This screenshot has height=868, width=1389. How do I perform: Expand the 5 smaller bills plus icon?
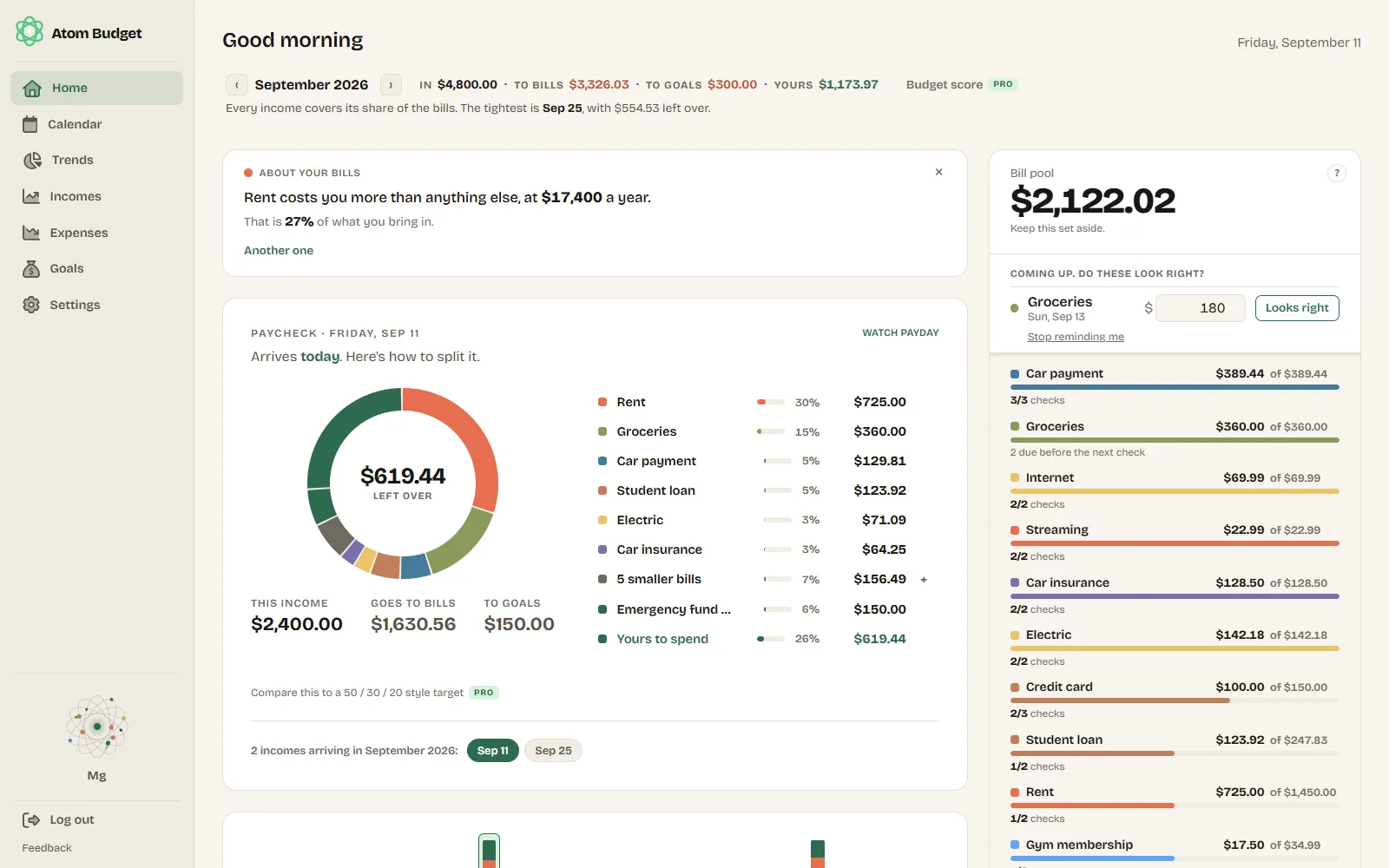[x=924, y=580]
